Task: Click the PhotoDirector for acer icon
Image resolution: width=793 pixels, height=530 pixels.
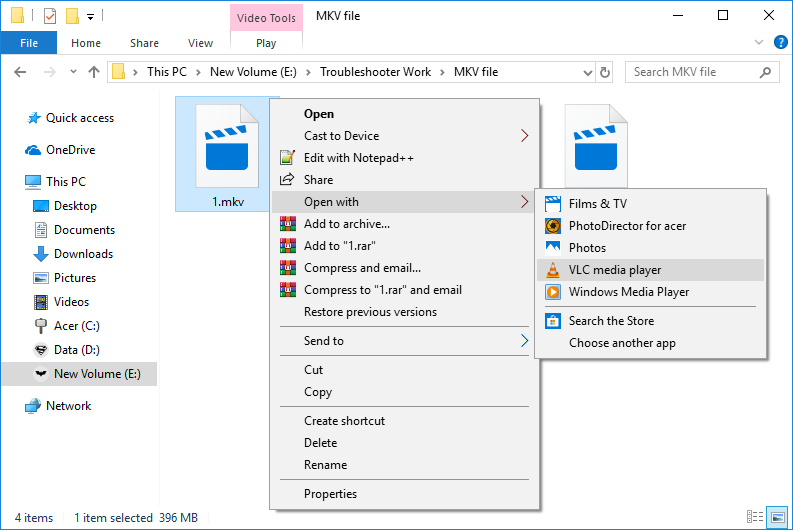Action: (x=553, y=226)
